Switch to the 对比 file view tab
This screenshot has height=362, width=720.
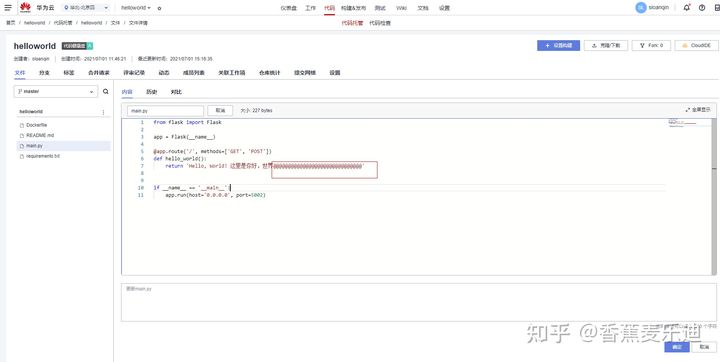(x=176, y=92)
